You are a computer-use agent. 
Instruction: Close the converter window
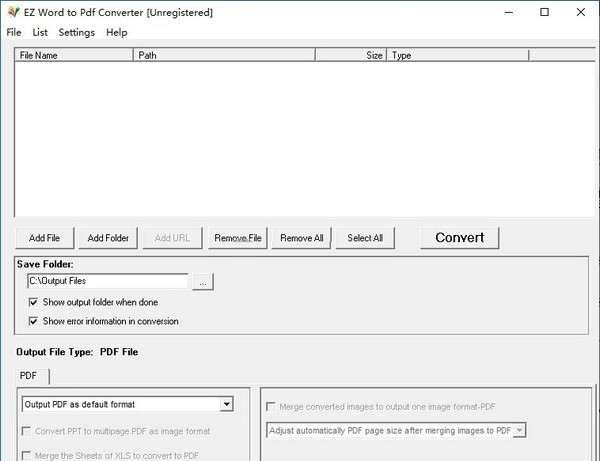click(x=580, y=12)
